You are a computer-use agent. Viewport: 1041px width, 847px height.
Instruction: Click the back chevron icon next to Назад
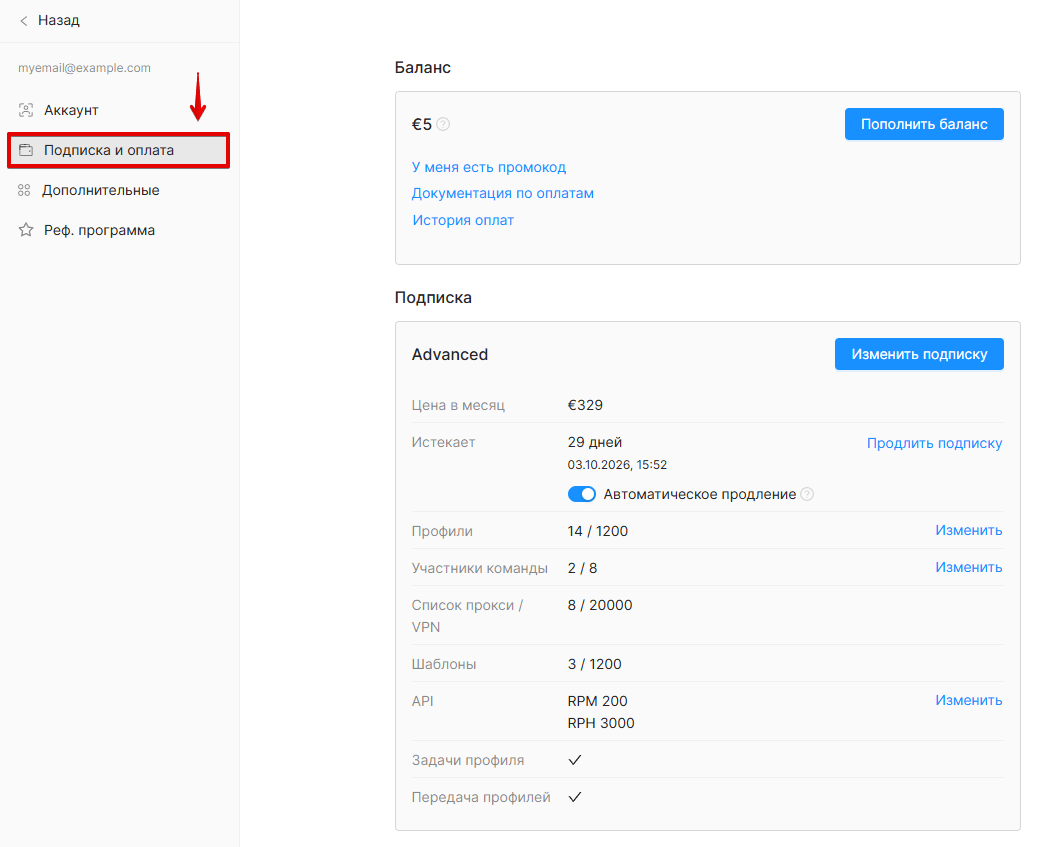24,21
